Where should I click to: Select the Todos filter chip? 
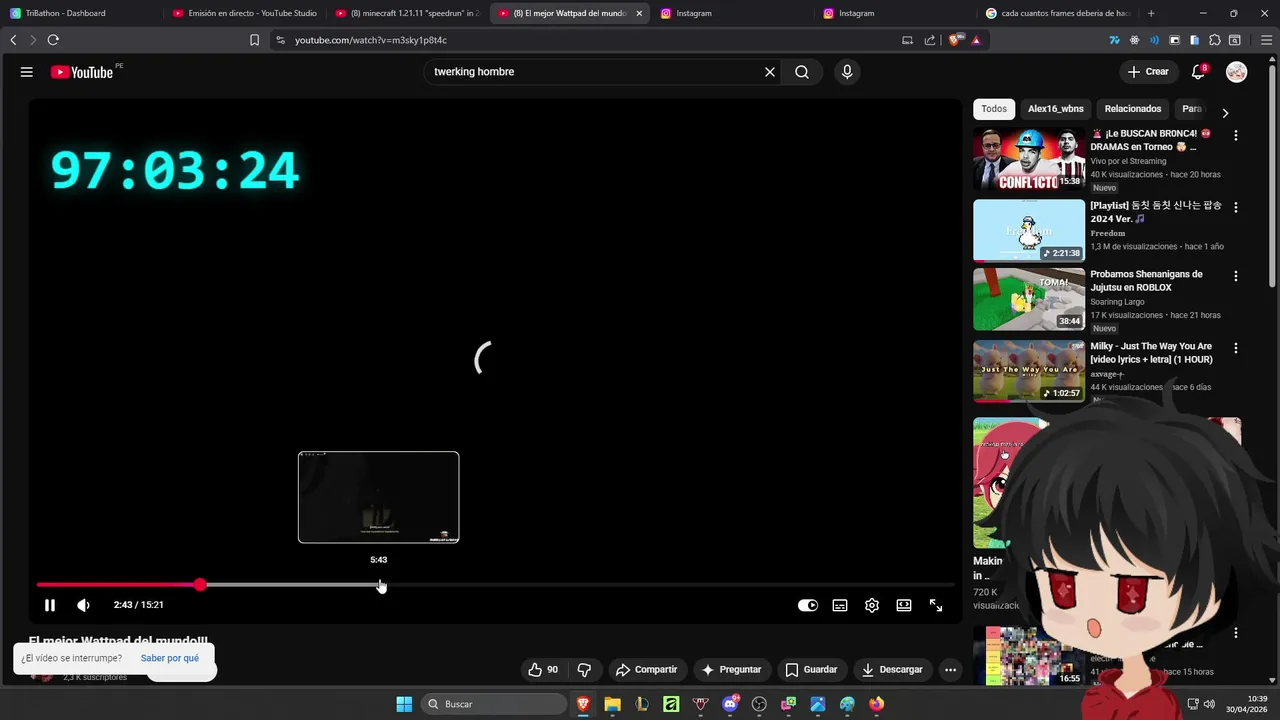click(x=994, y=109)
